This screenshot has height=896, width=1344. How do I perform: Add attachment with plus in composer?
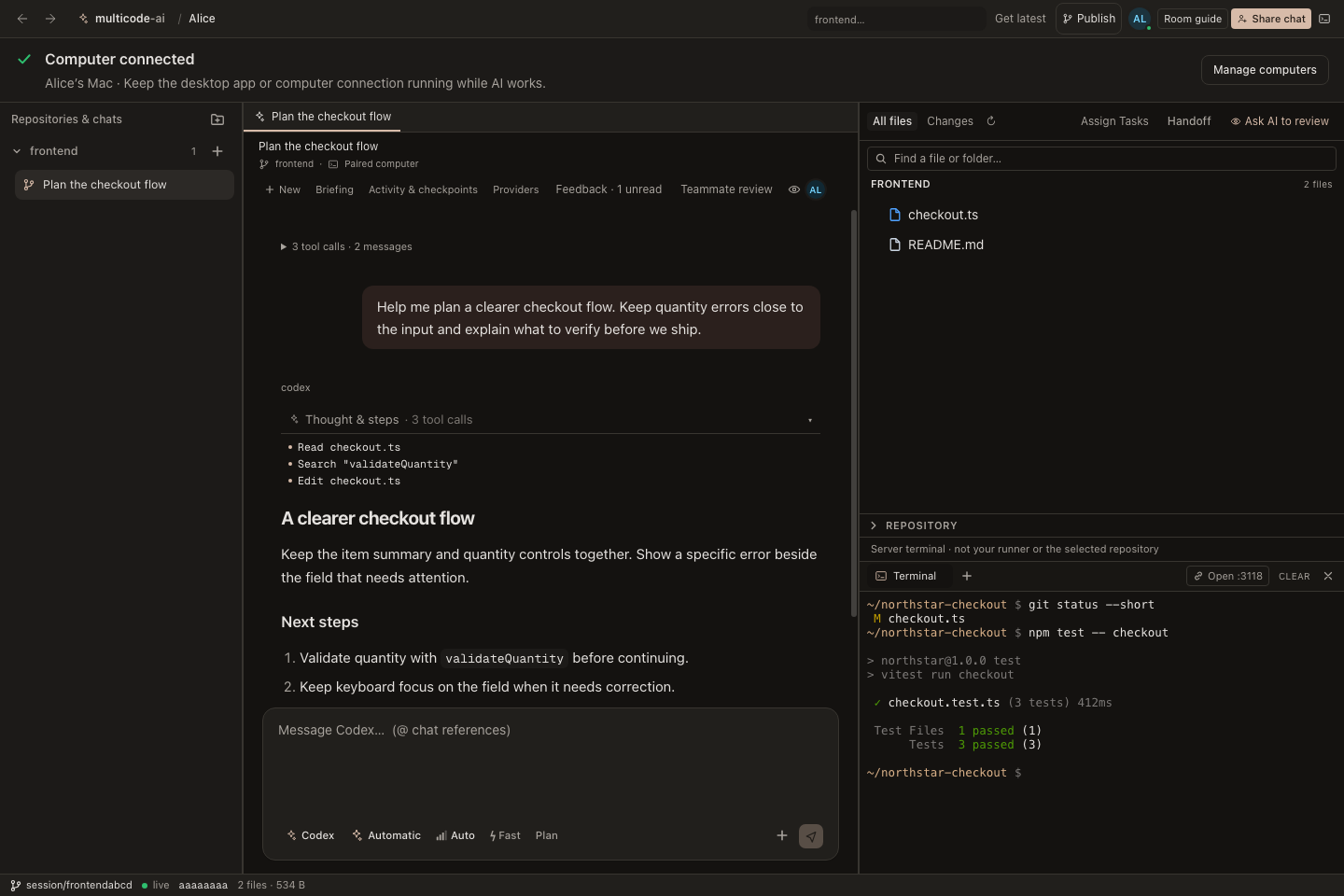coord(782,835)
